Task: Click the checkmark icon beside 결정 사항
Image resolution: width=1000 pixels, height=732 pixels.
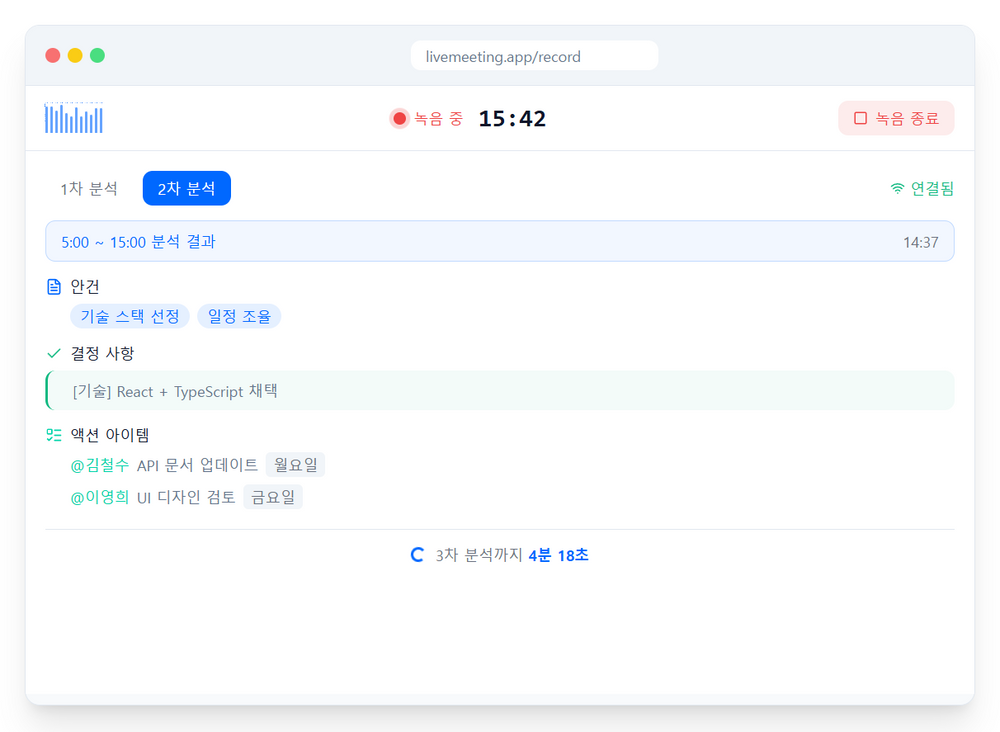Action: 54,353
